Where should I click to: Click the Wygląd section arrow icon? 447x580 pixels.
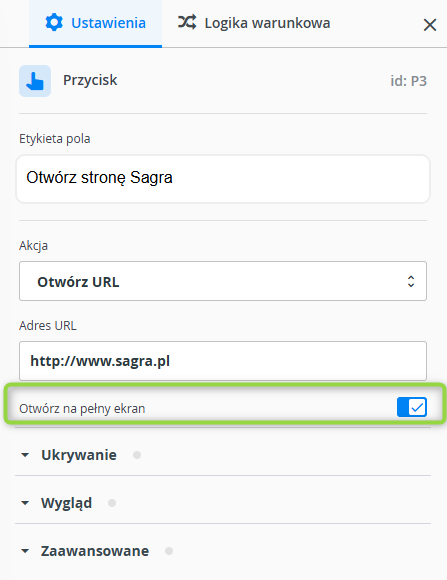pos(25,503)
